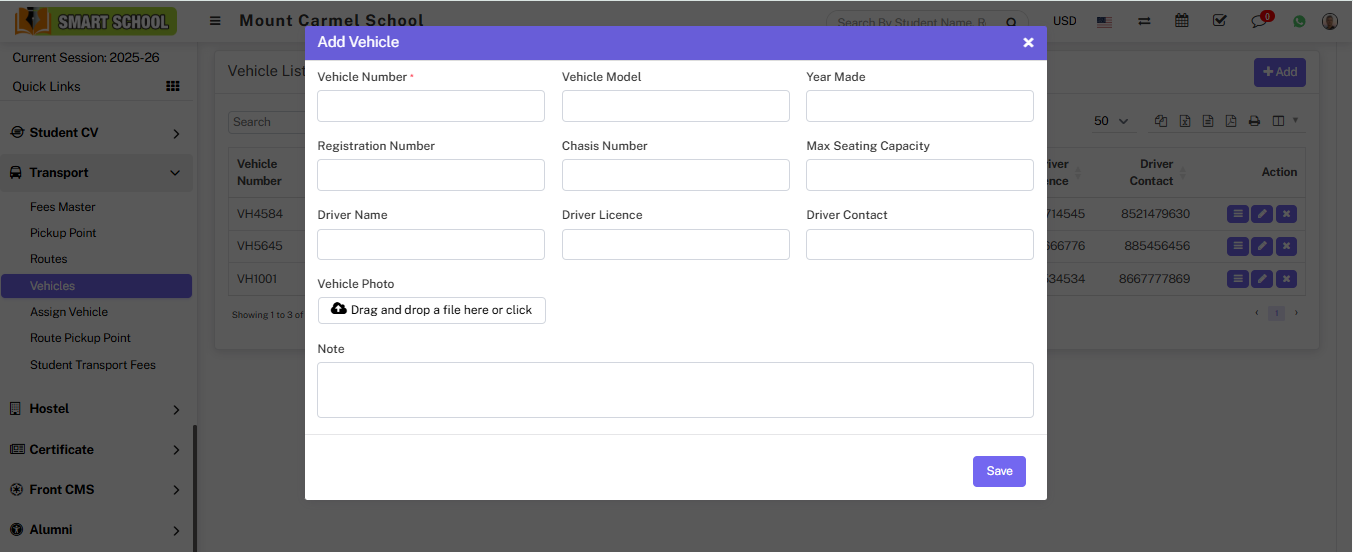Open the Assign Vehicle menu item
The height and width of the screenshot is (552, 1353).
click(69, 312)
